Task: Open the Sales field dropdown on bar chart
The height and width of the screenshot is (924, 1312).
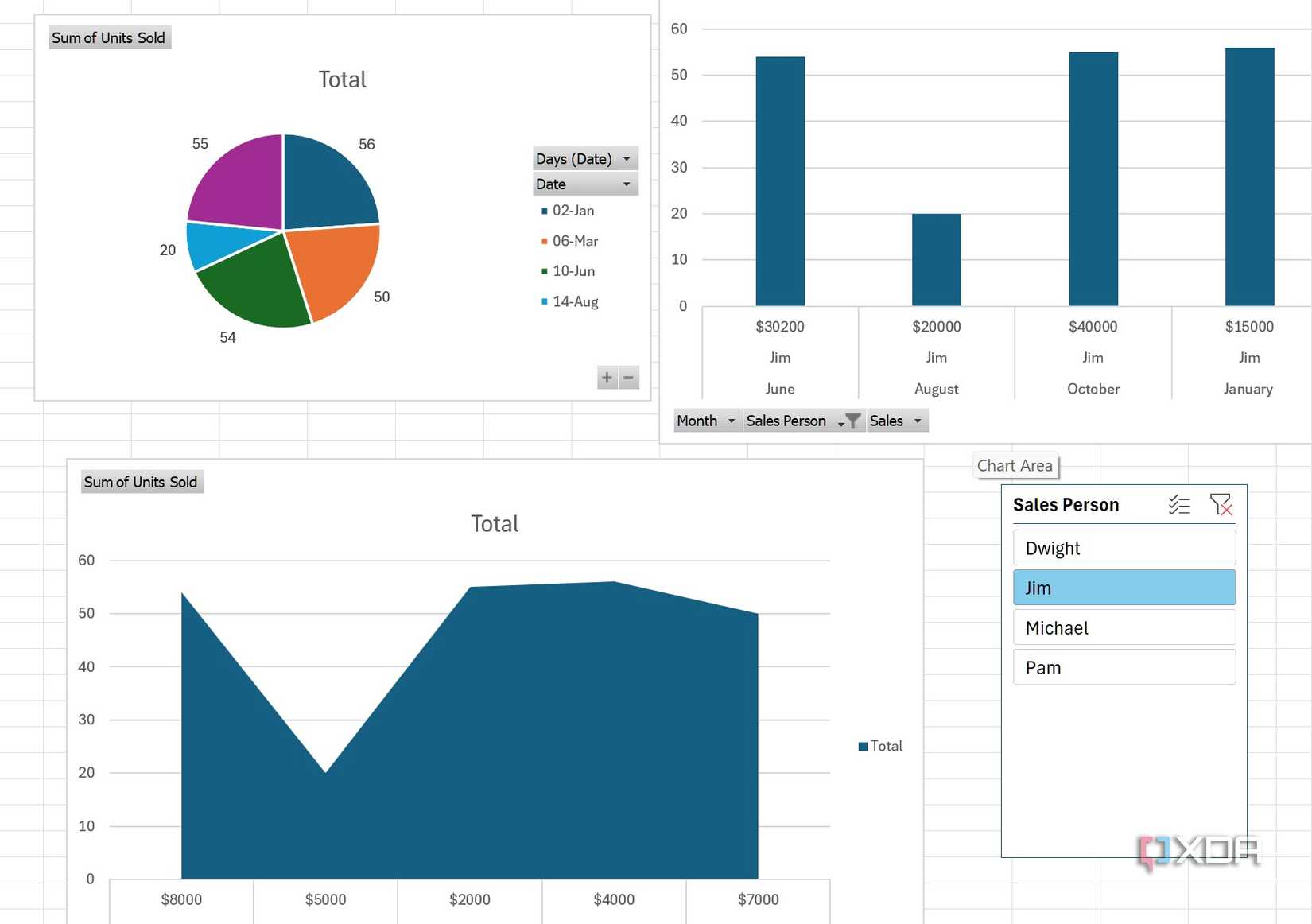Action: [918, 421]
